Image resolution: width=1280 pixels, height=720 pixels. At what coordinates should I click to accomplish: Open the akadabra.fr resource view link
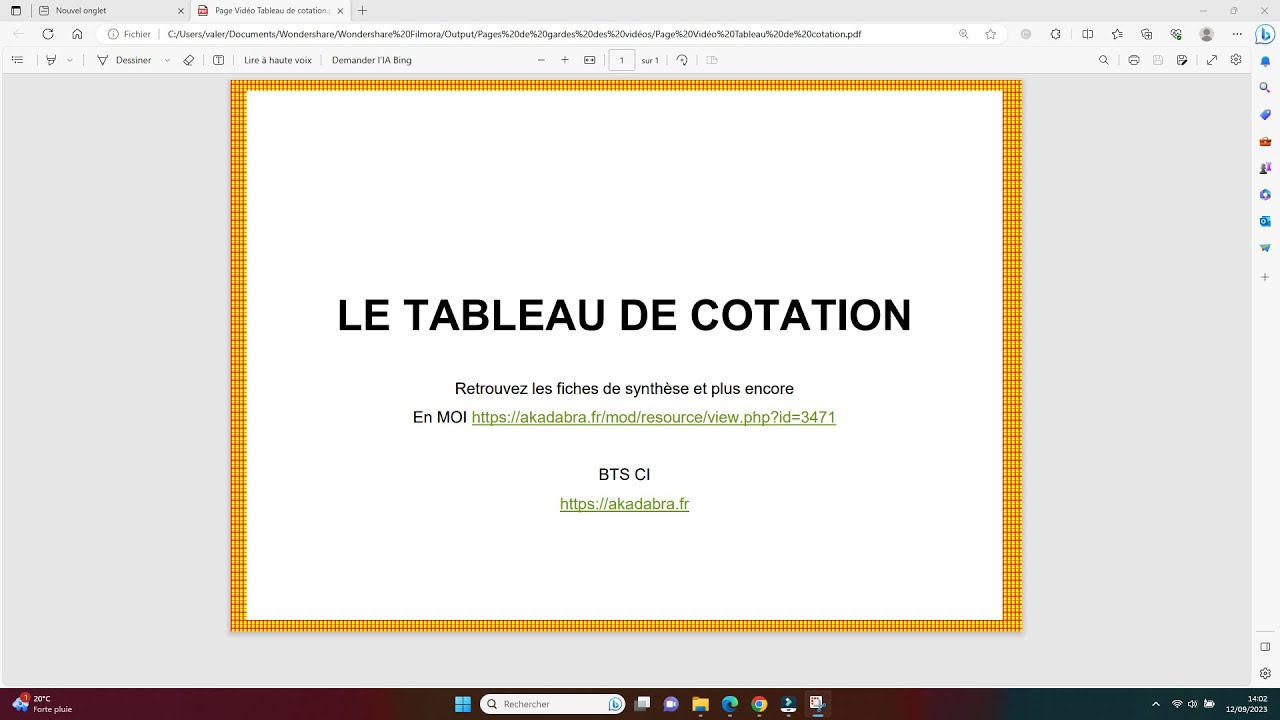tap(653, 417)
